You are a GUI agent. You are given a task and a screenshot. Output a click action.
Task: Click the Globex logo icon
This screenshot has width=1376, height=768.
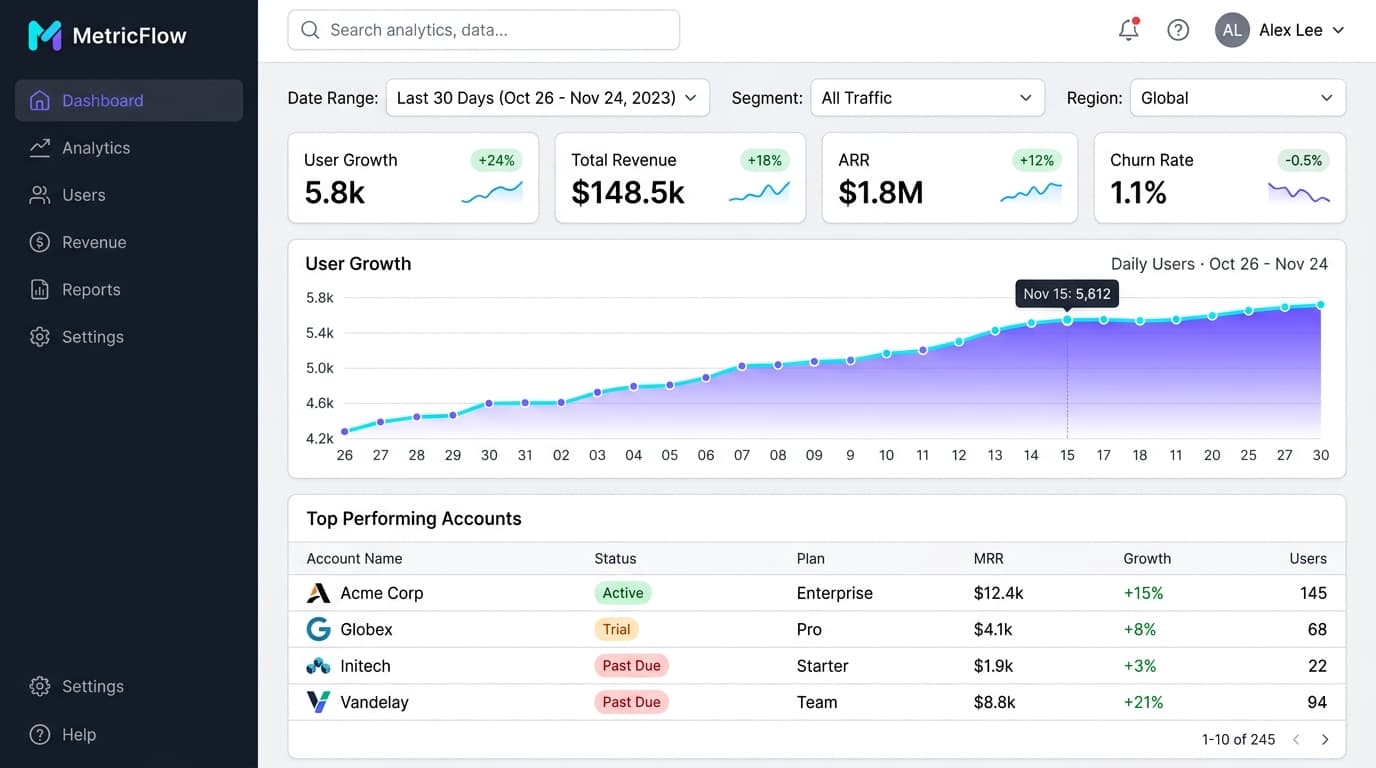(318, 629)
